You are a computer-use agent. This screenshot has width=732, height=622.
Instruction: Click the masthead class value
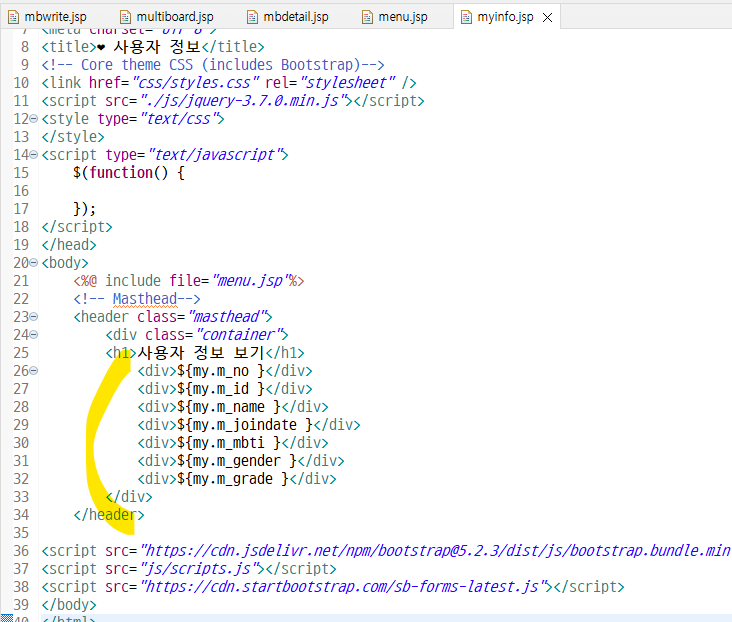[227, 317]
